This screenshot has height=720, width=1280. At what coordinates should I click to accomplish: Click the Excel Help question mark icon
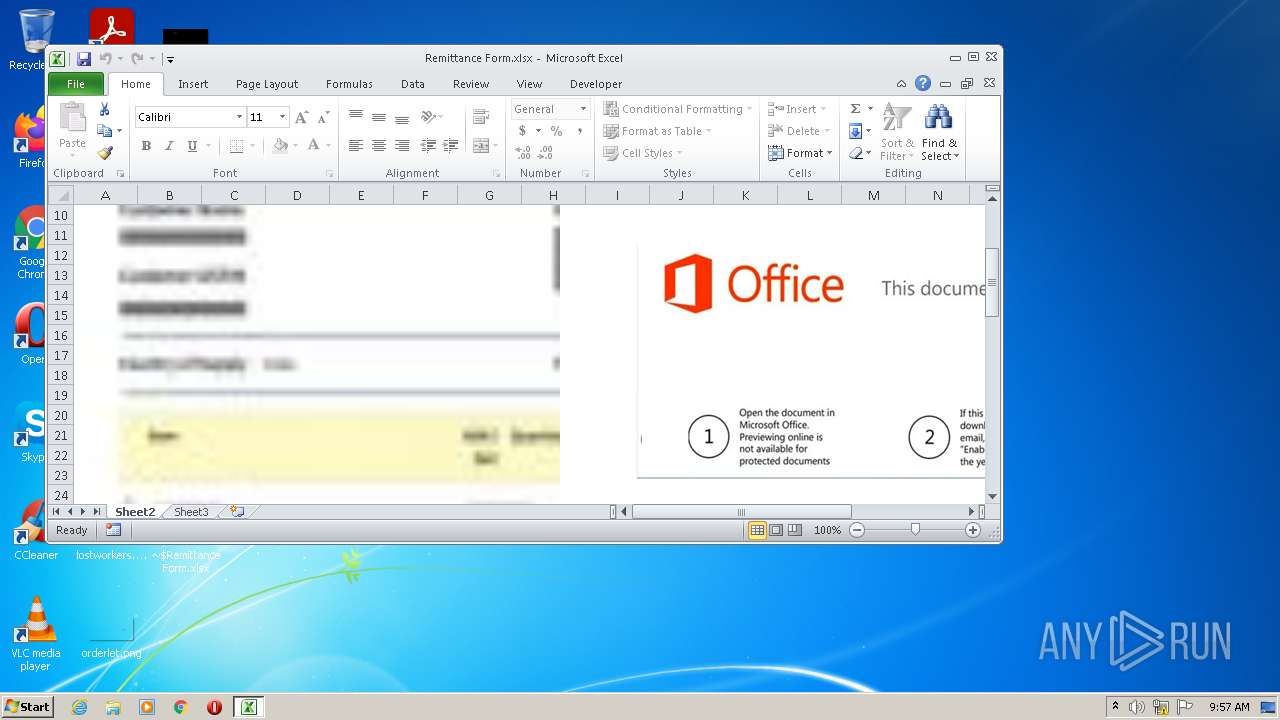tap(923, 84)
